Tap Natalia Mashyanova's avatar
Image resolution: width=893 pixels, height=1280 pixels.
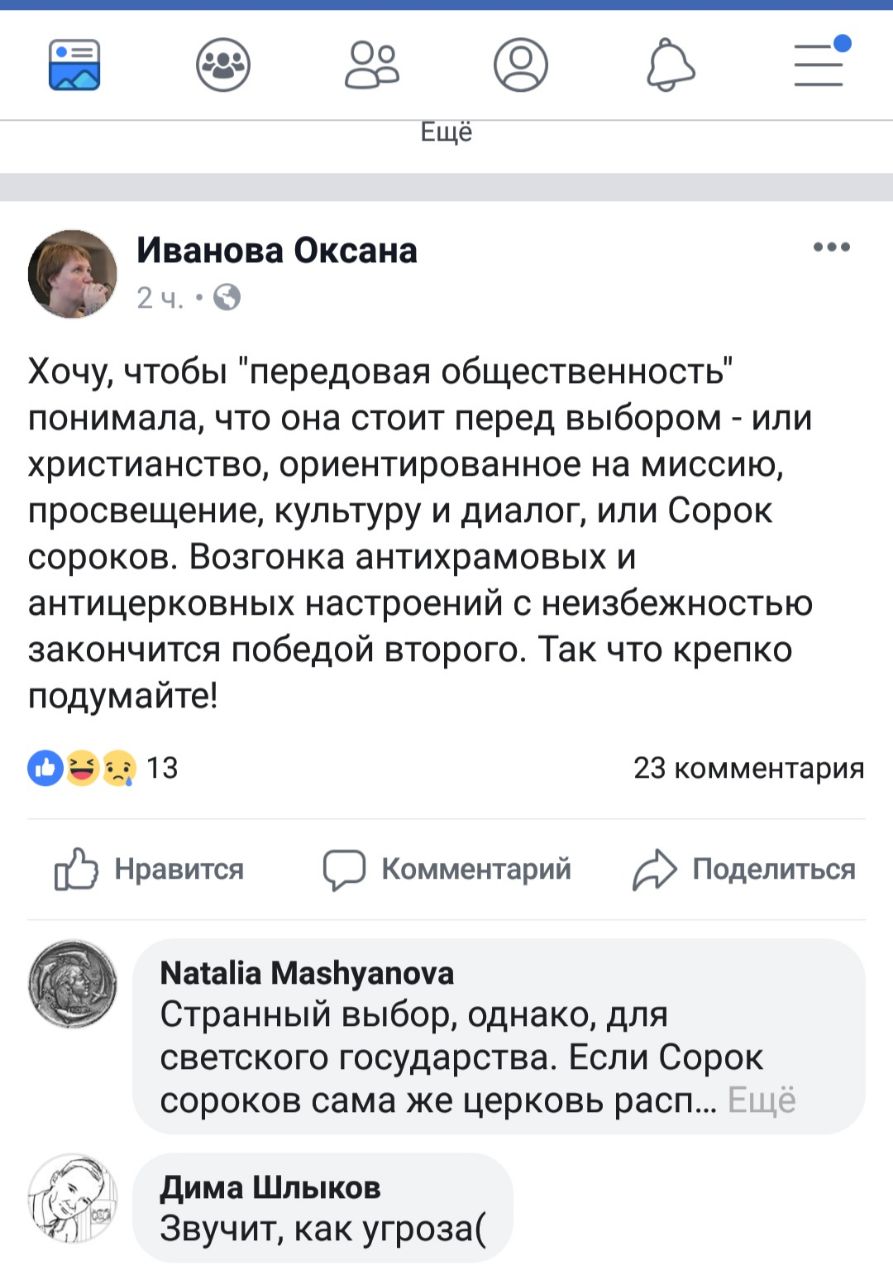(72, 985)
